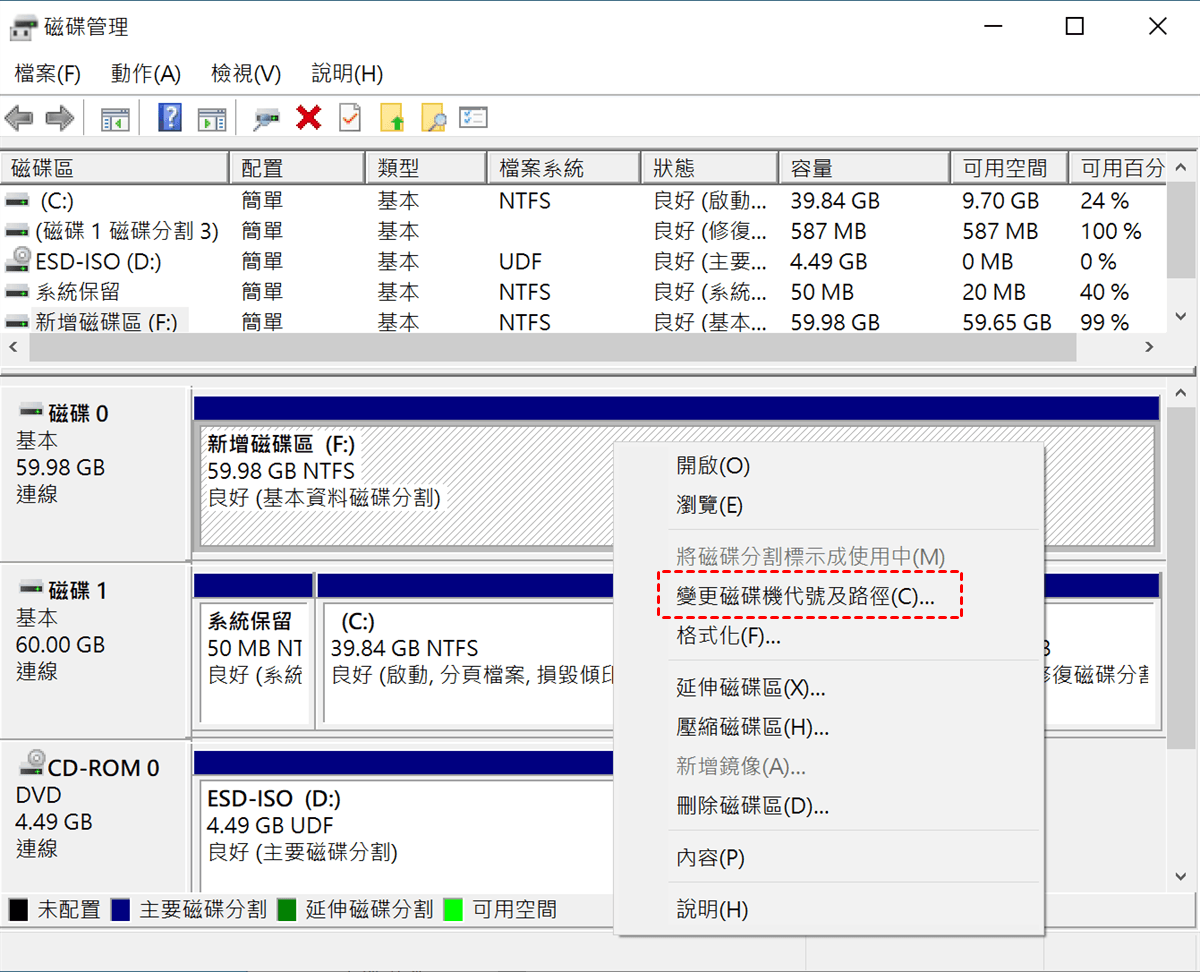Screen dimensions: 1200x972
Task: Click horizontal scrollbar left arrow
Action: coord(13,347)
